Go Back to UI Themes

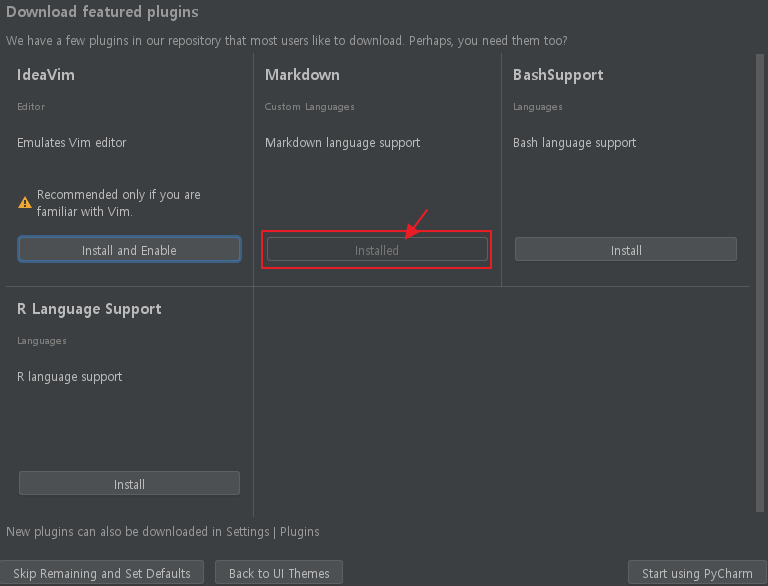279,573
